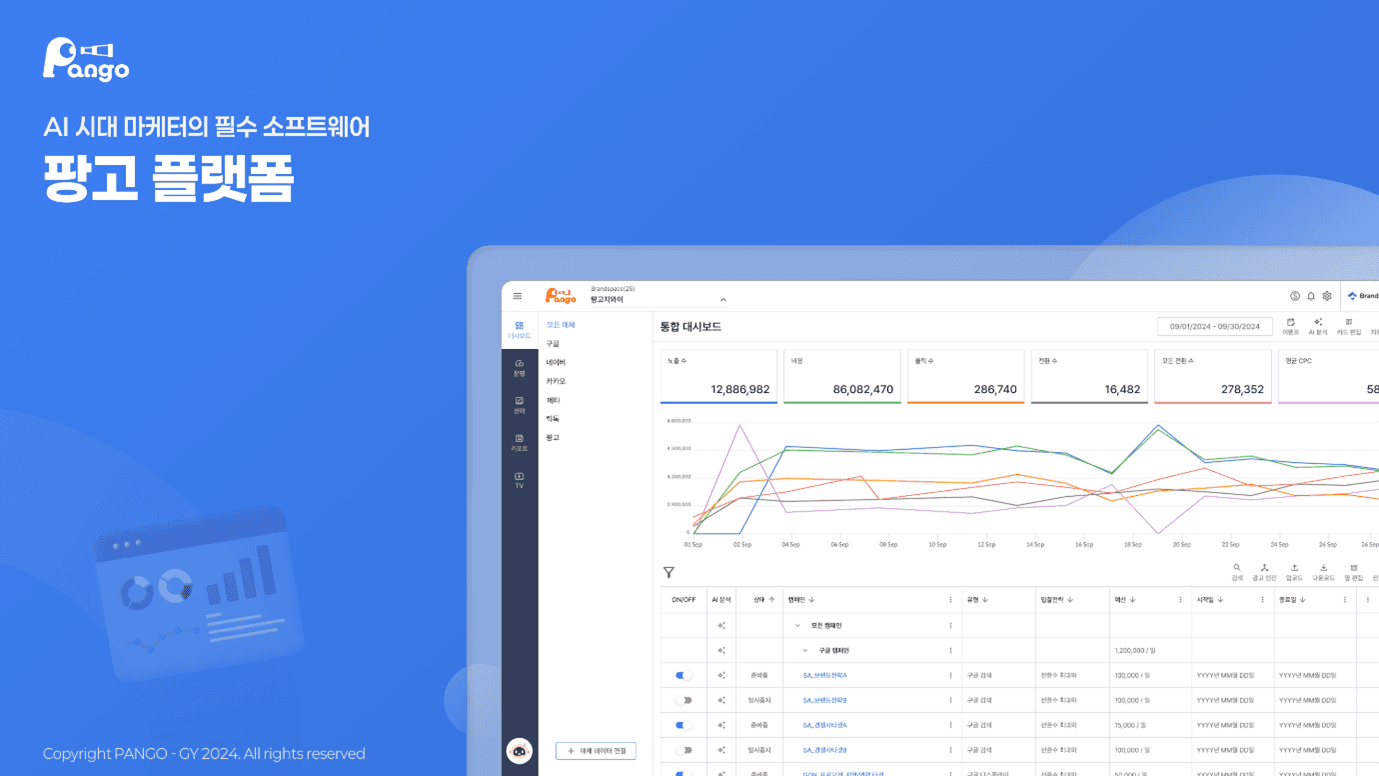Click the orange Pango logo in header
The height and width of the screenshot is (776, 1379).
pos(561,296)
